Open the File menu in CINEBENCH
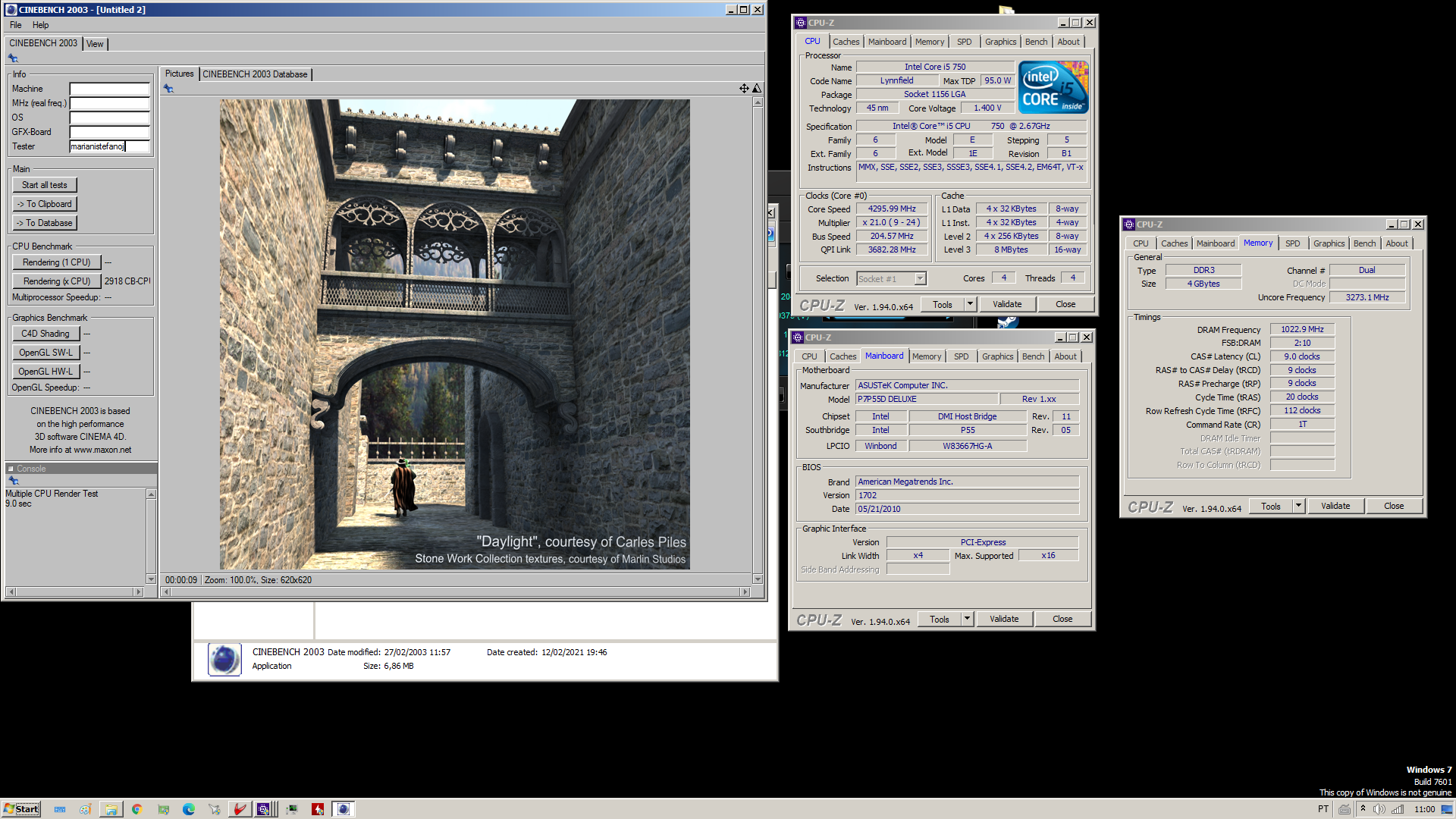This screenshot has width=1456, height=819. (15, 25)
